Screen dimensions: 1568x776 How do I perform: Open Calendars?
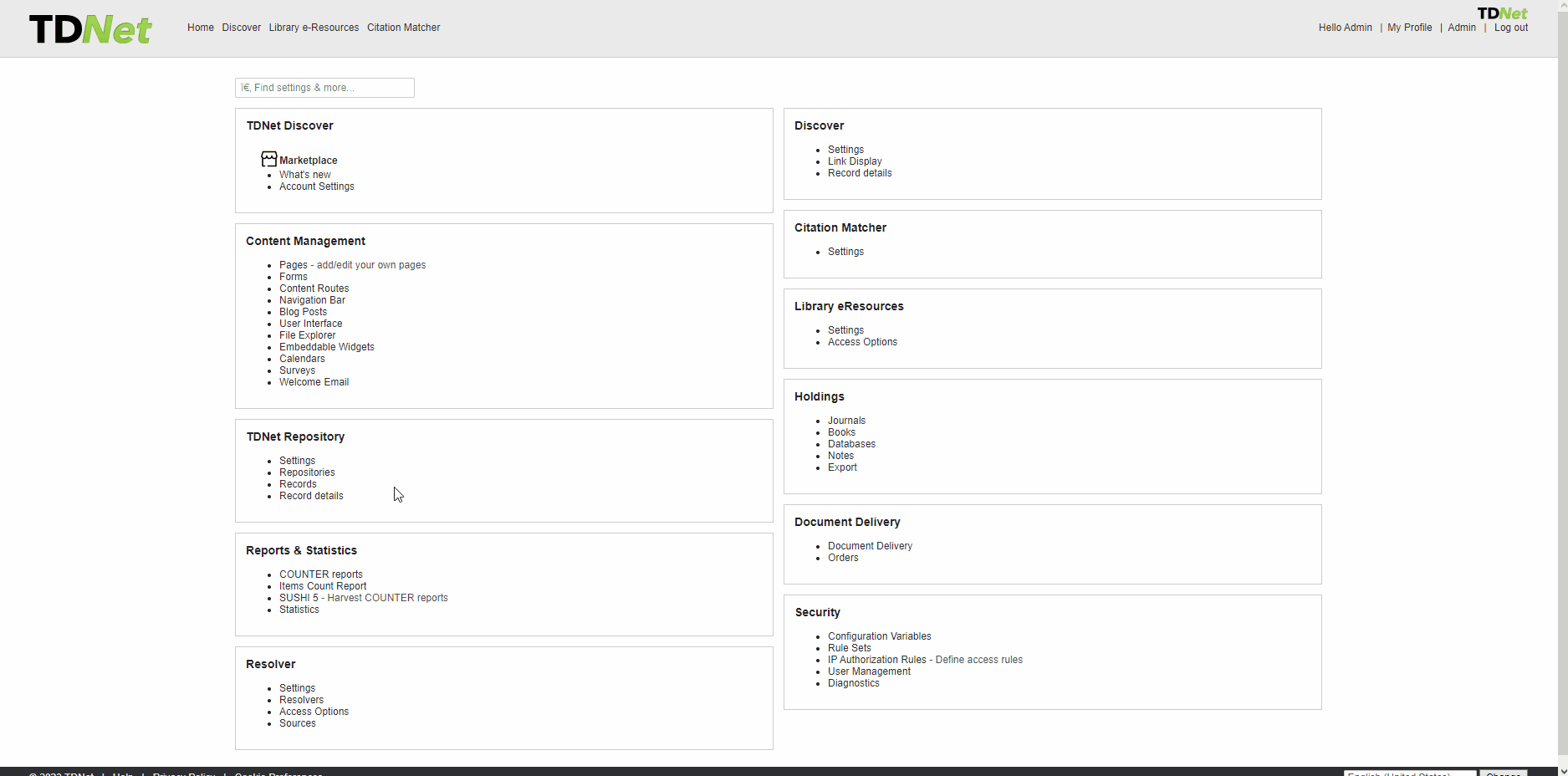point(302,359)
